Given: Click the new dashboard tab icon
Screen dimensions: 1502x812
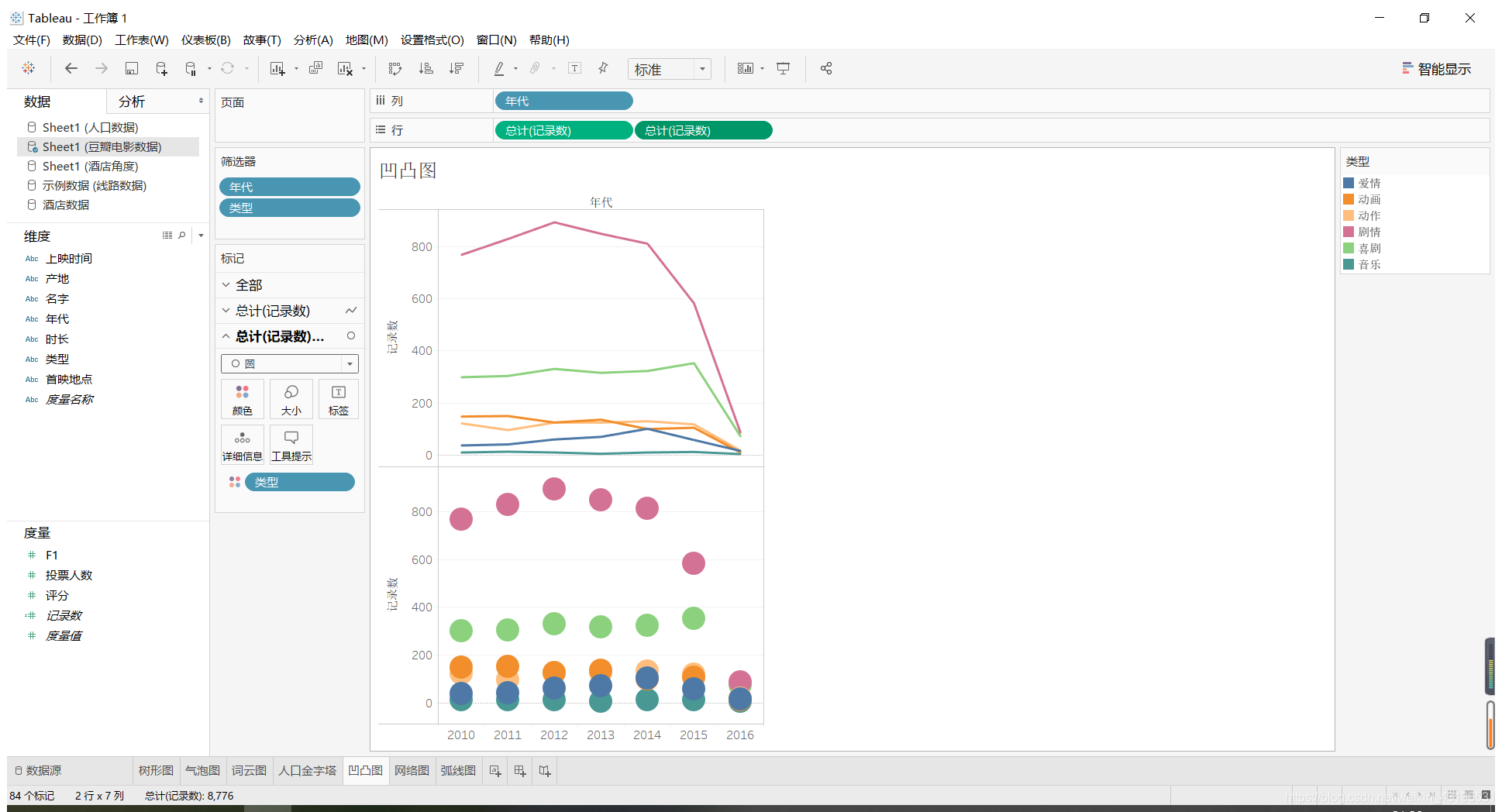Looking at the screenshot, I should tap(520, 771).
